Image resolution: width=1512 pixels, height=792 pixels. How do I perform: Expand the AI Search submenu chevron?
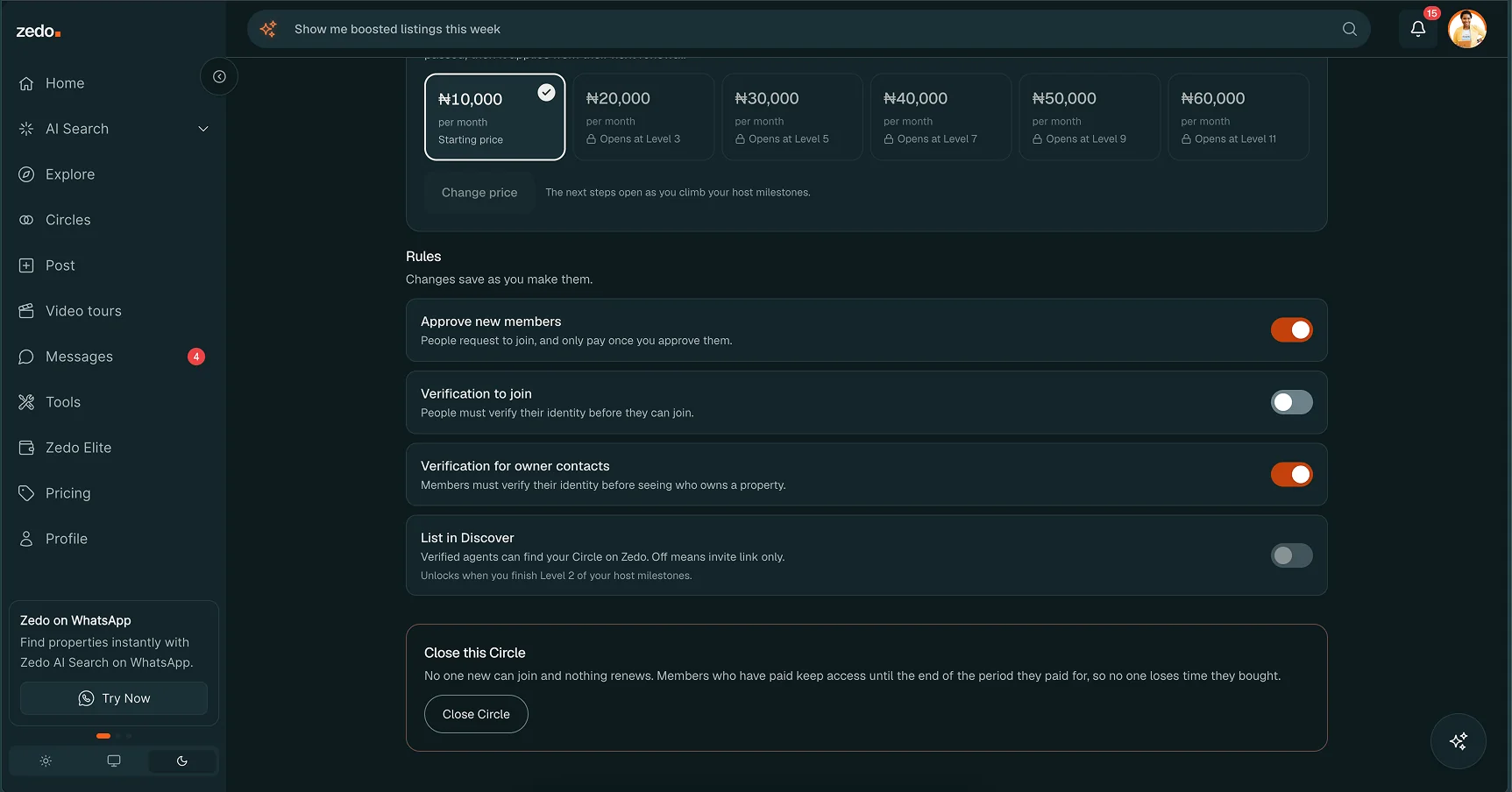pos(203,129)
